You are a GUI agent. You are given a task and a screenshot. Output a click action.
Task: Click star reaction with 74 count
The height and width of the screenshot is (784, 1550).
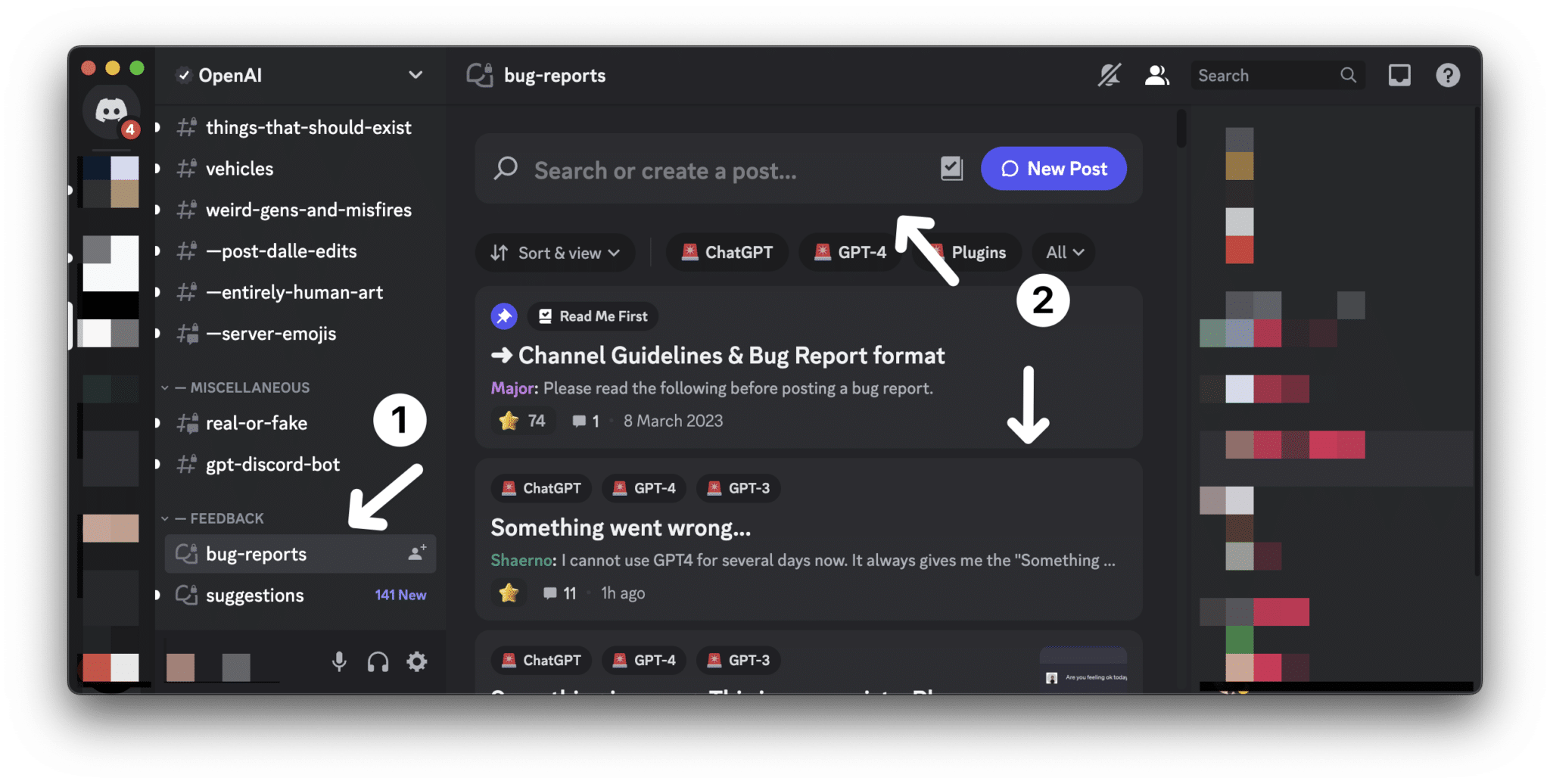click(522, 421)
